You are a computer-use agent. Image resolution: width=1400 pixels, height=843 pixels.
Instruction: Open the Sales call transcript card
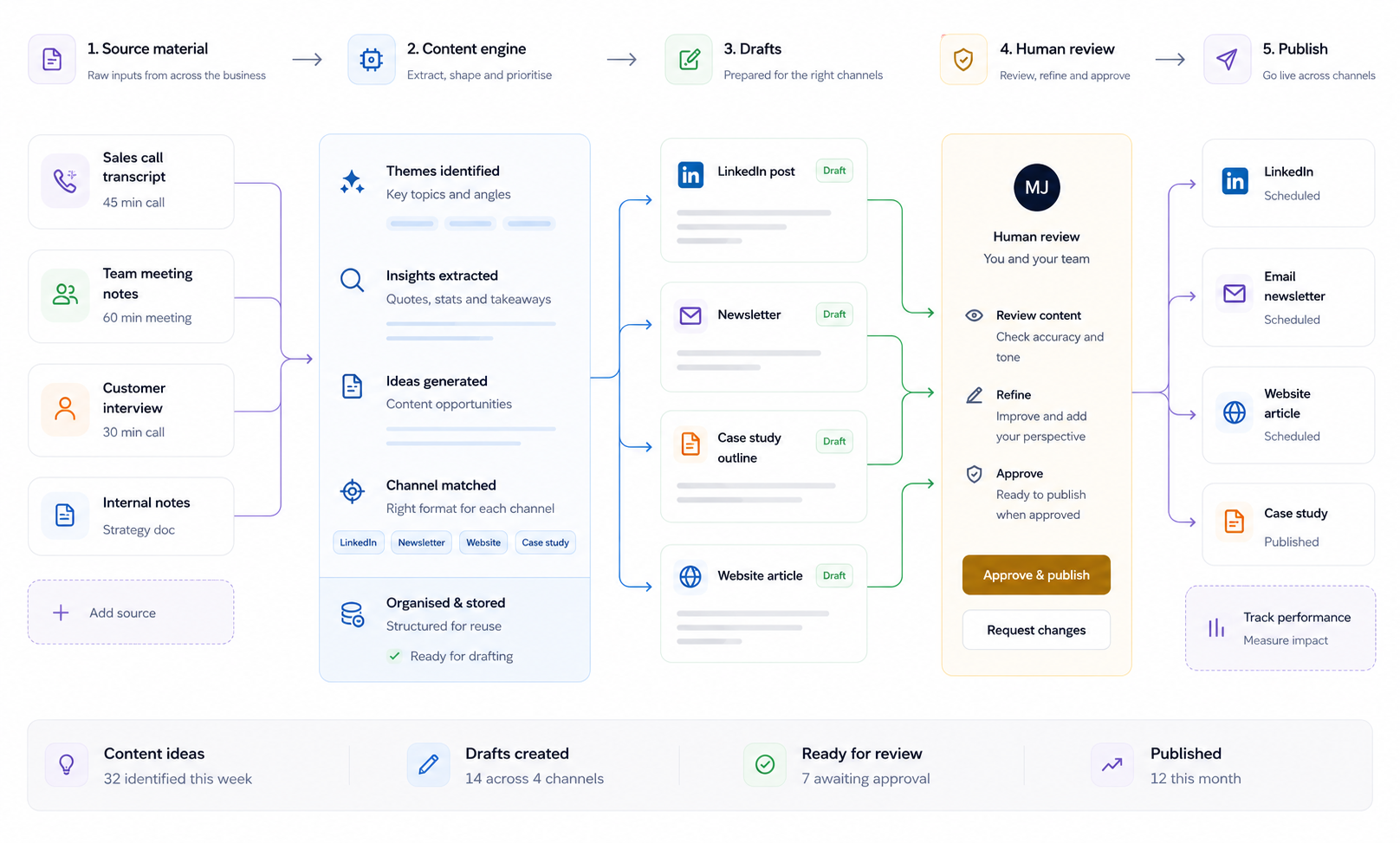coord(131,182)
